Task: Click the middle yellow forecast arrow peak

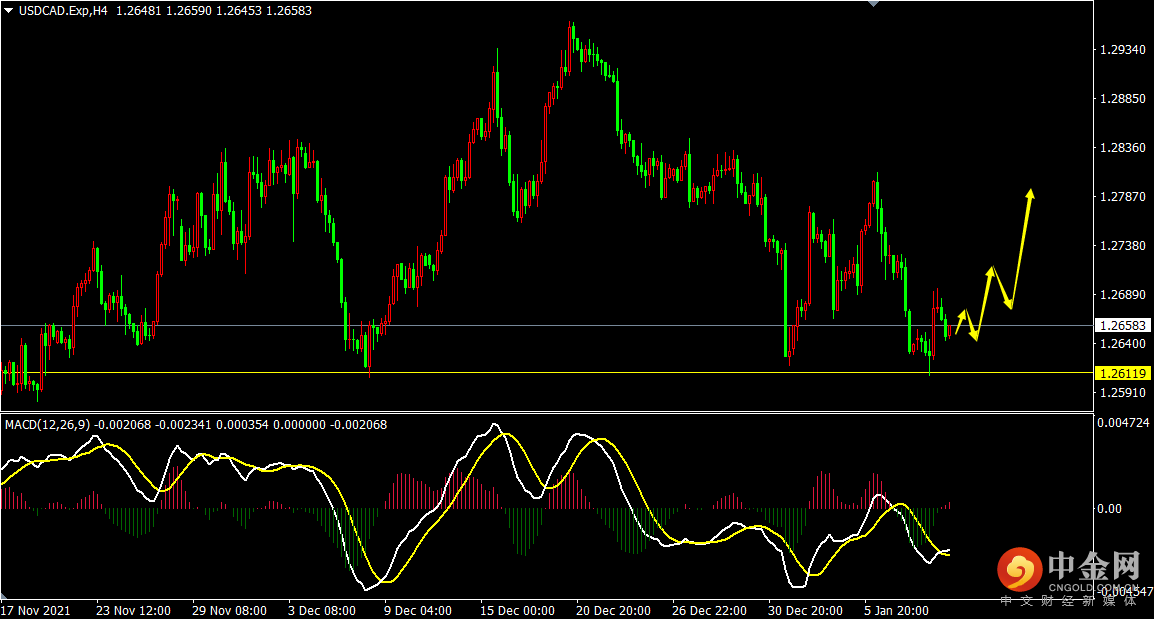Action: point(990,270)
